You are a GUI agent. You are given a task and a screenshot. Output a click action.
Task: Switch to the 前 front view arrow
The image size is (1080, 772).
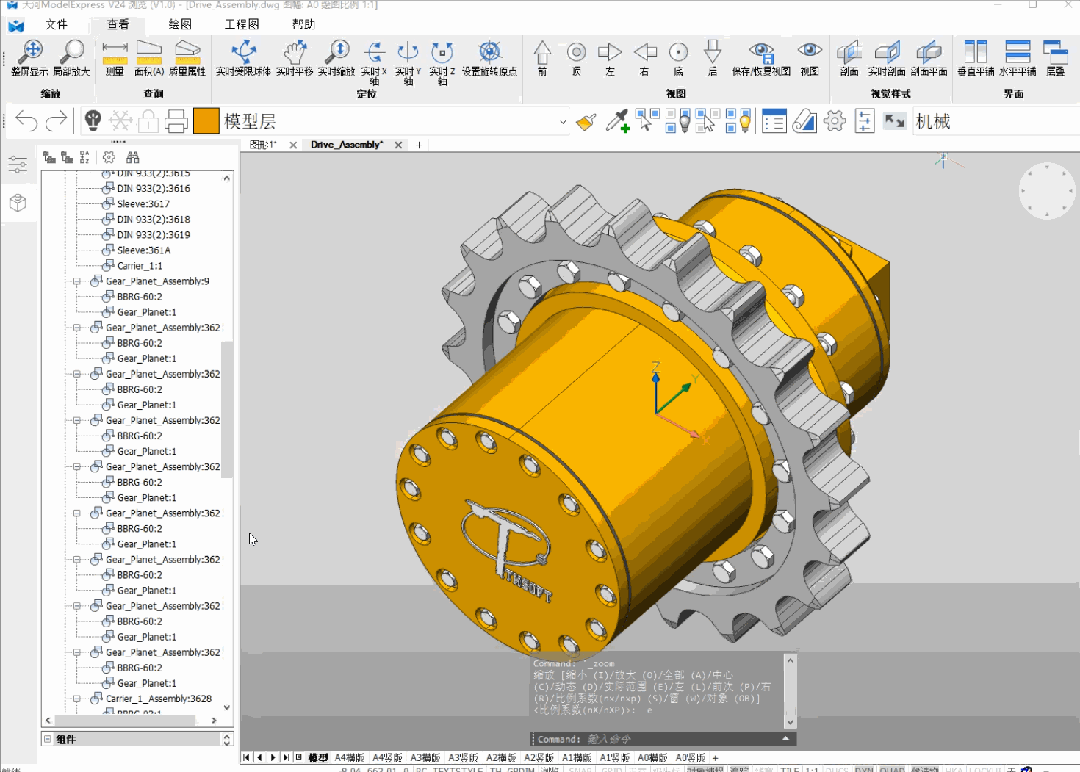(542, 52)
